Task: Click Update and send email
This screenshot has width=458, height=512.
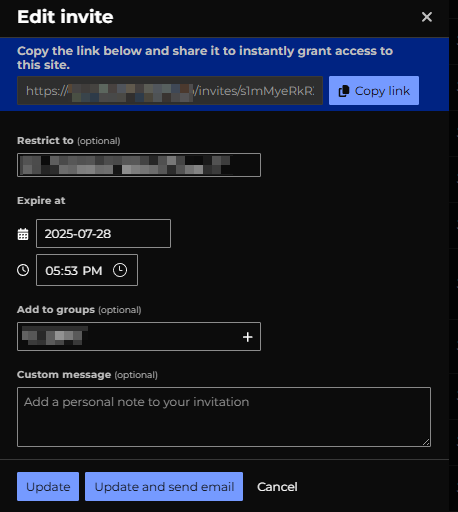Action: 164,486
